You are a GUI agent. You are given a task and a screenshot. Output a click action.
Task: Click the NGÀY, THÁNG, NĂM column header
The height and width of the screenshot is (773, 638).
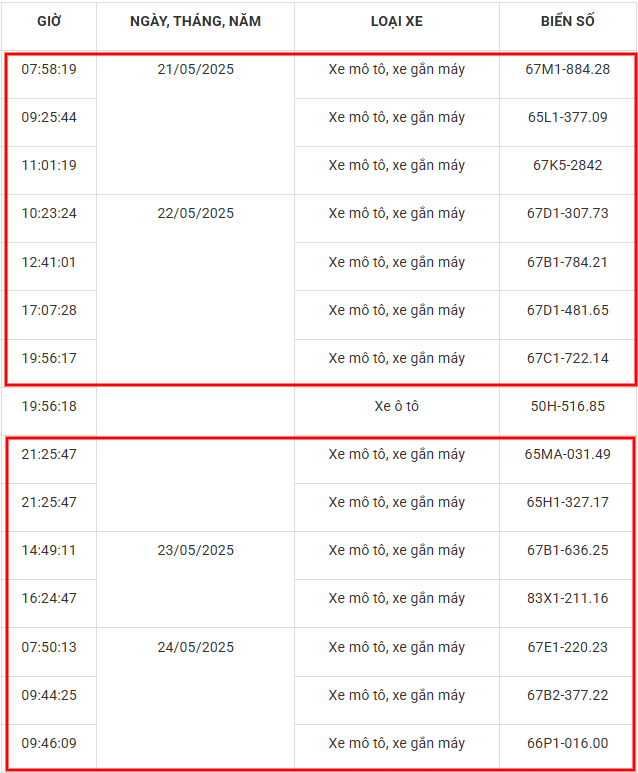pyautogui.click(x=196, y=21)
